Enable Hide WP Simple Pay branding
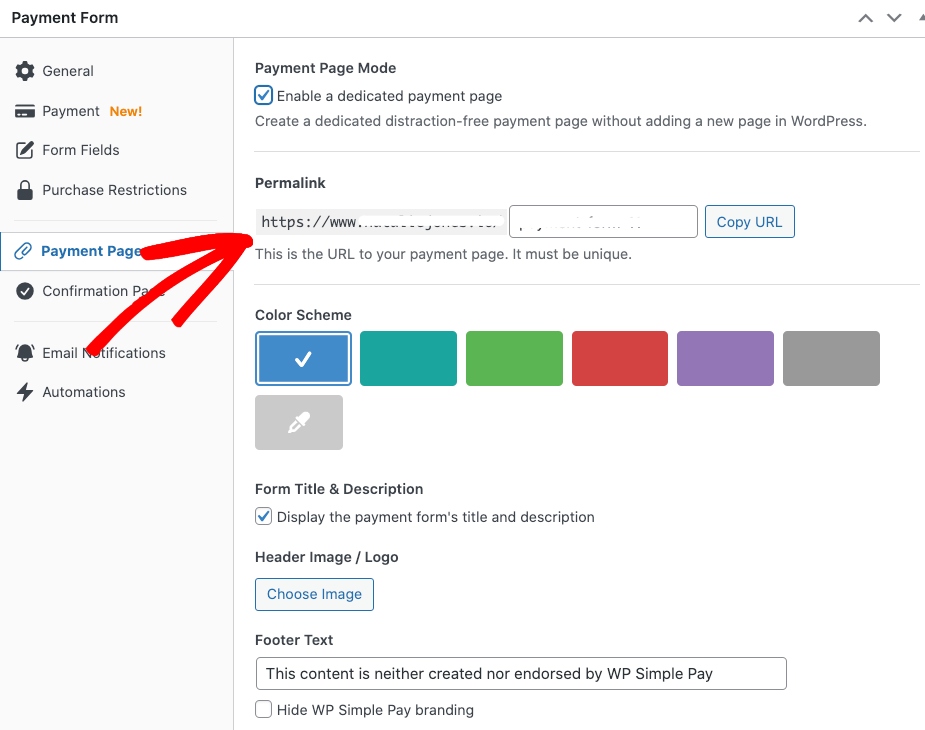This screenshot has height=730, width=925. (264, 710)
